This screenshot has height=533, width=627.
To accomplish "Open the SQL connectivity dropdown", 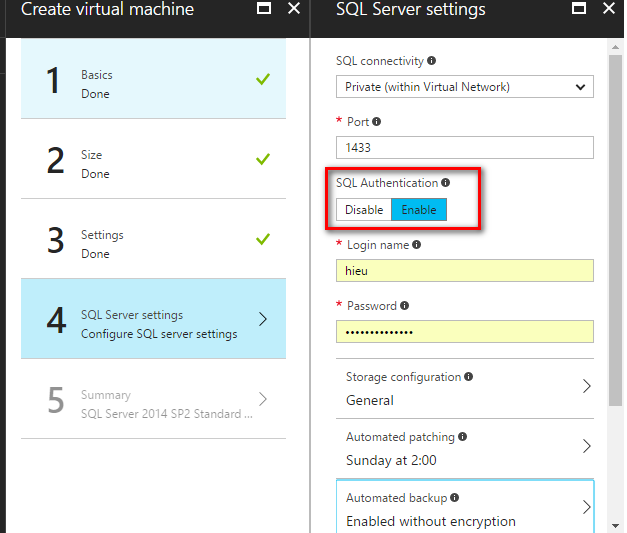I will (x=464, y=87).
